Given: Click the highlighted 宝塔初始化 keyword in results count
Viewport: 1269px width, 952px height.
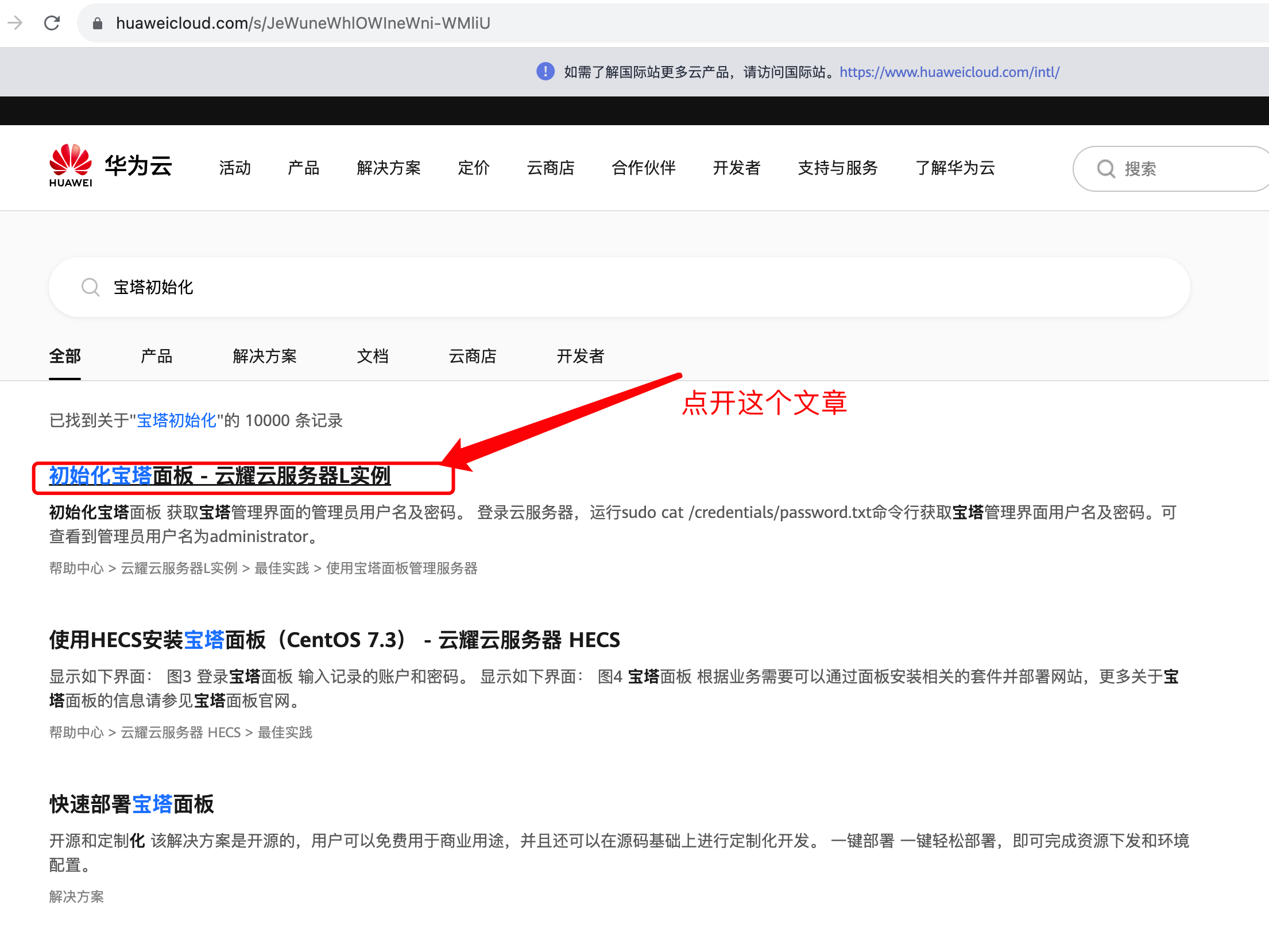Looking at the screenshot, I should coord(176,420).
